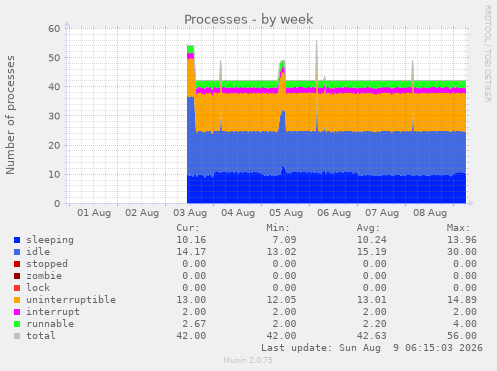Click runnable average value 2.20

[375, 324]
